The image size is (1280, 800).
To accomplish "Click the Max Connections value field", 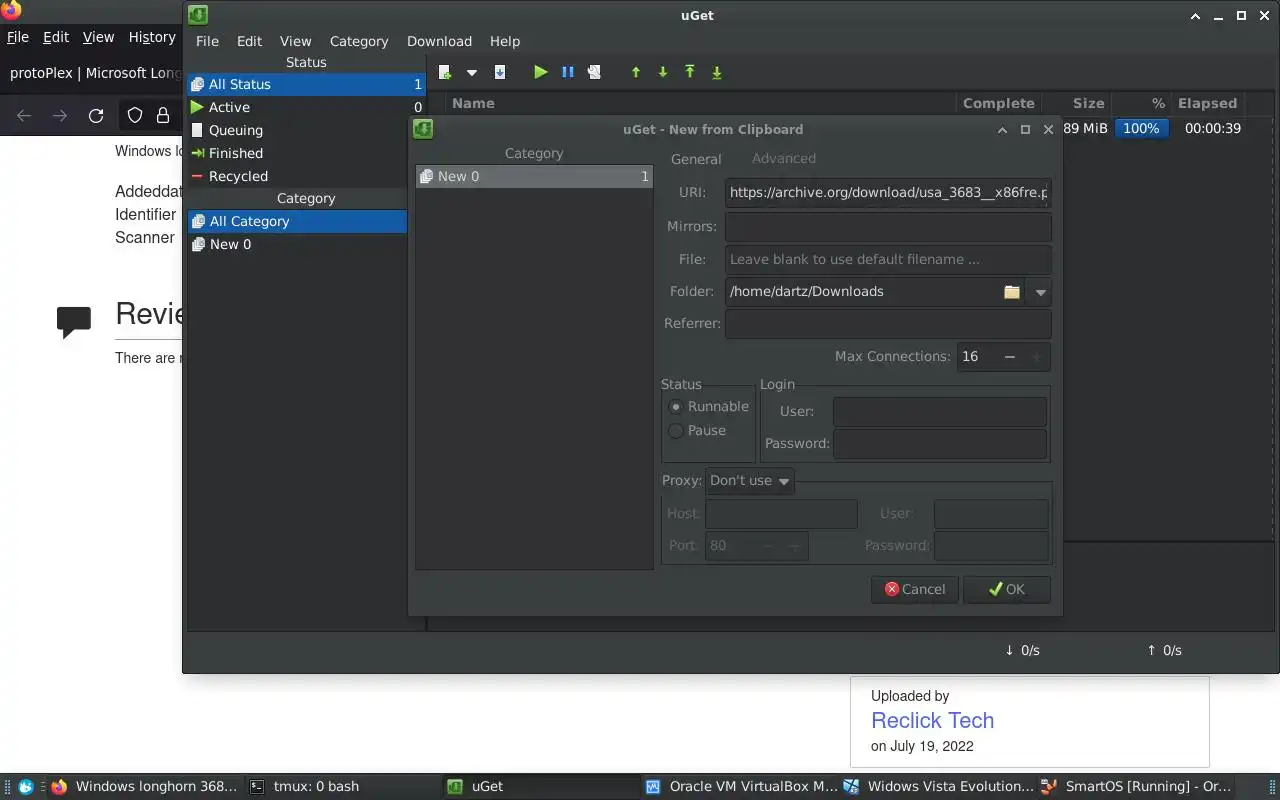I will coord(976,357).
